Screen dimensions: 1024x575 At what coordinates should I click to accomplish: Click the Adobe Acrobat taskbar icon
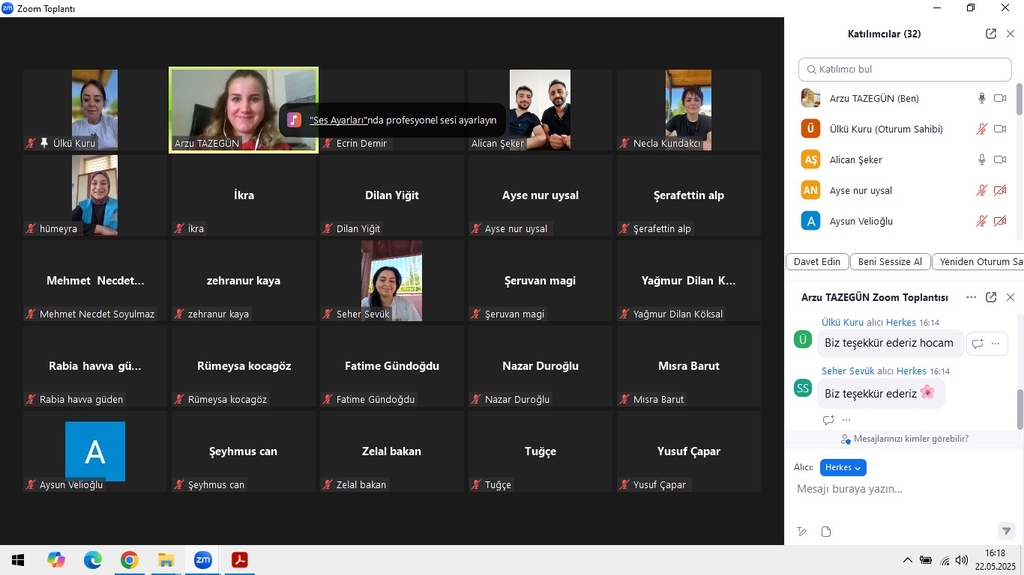point(240,560)
